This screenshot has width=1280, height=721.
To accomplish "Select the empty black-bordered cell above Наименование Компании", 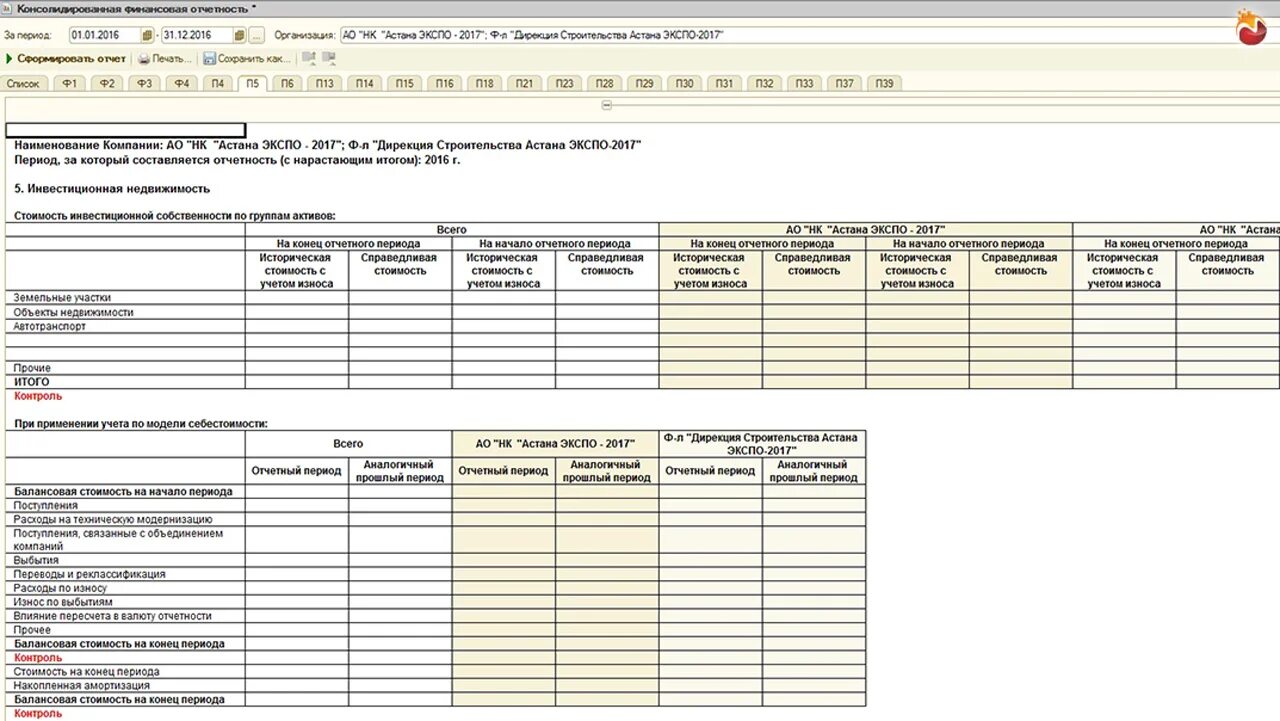I will (125, 130).
